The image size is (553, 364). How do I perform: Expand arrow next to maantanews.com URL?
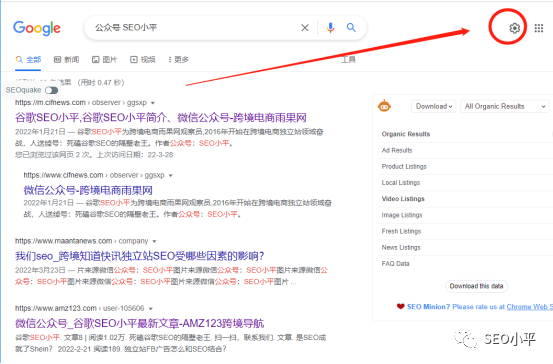coord(154,241)
